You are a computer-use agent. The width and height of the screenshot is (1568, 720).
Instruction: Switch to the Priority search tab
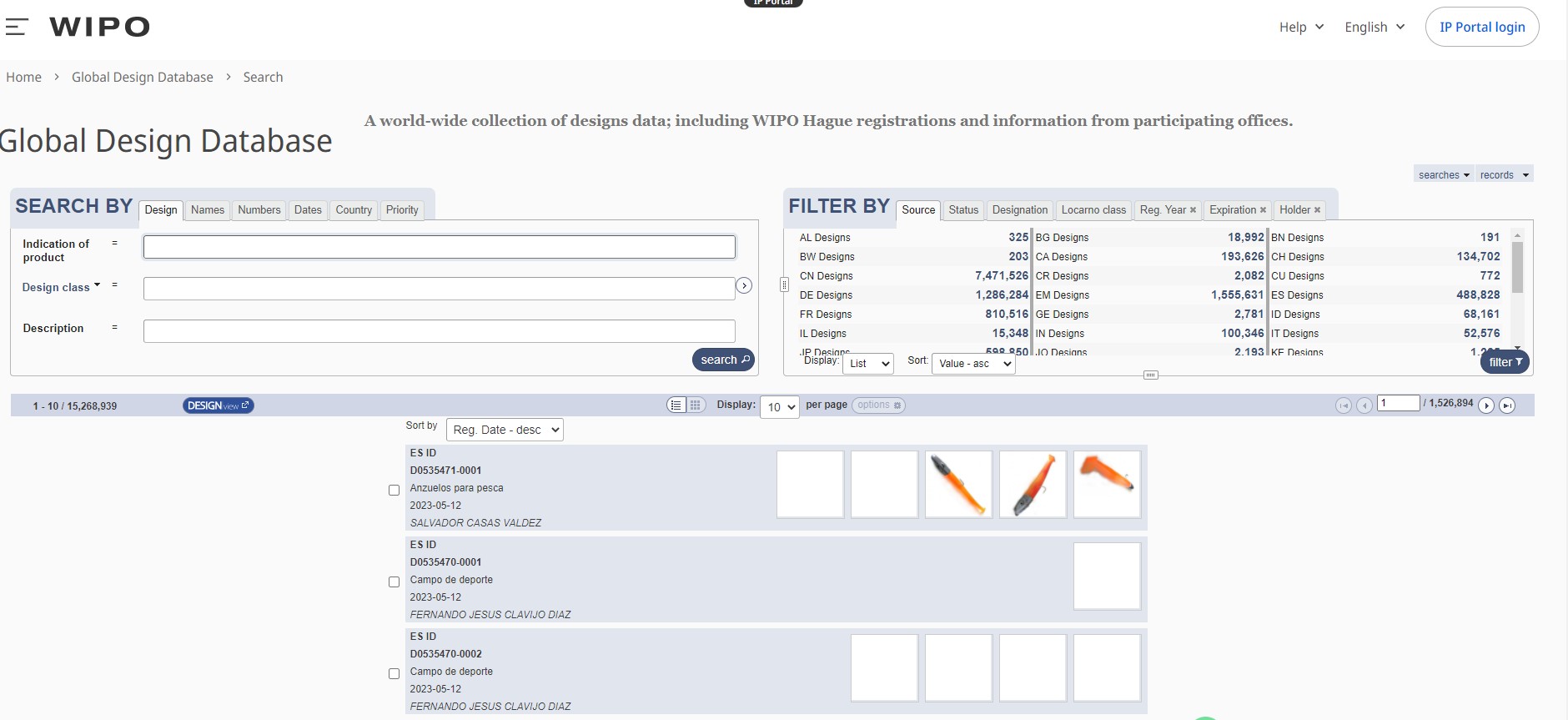tap(402, 210)
